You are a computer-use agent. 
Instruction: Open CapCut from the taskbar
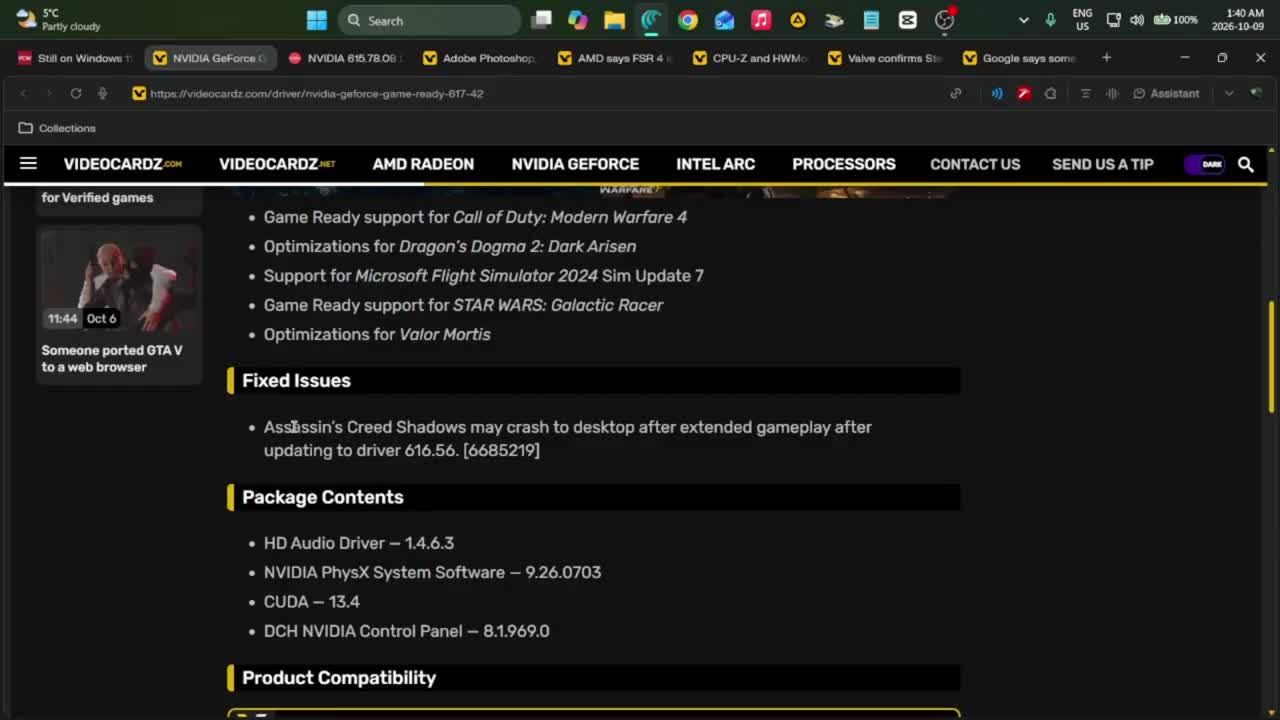click(908, 20)
